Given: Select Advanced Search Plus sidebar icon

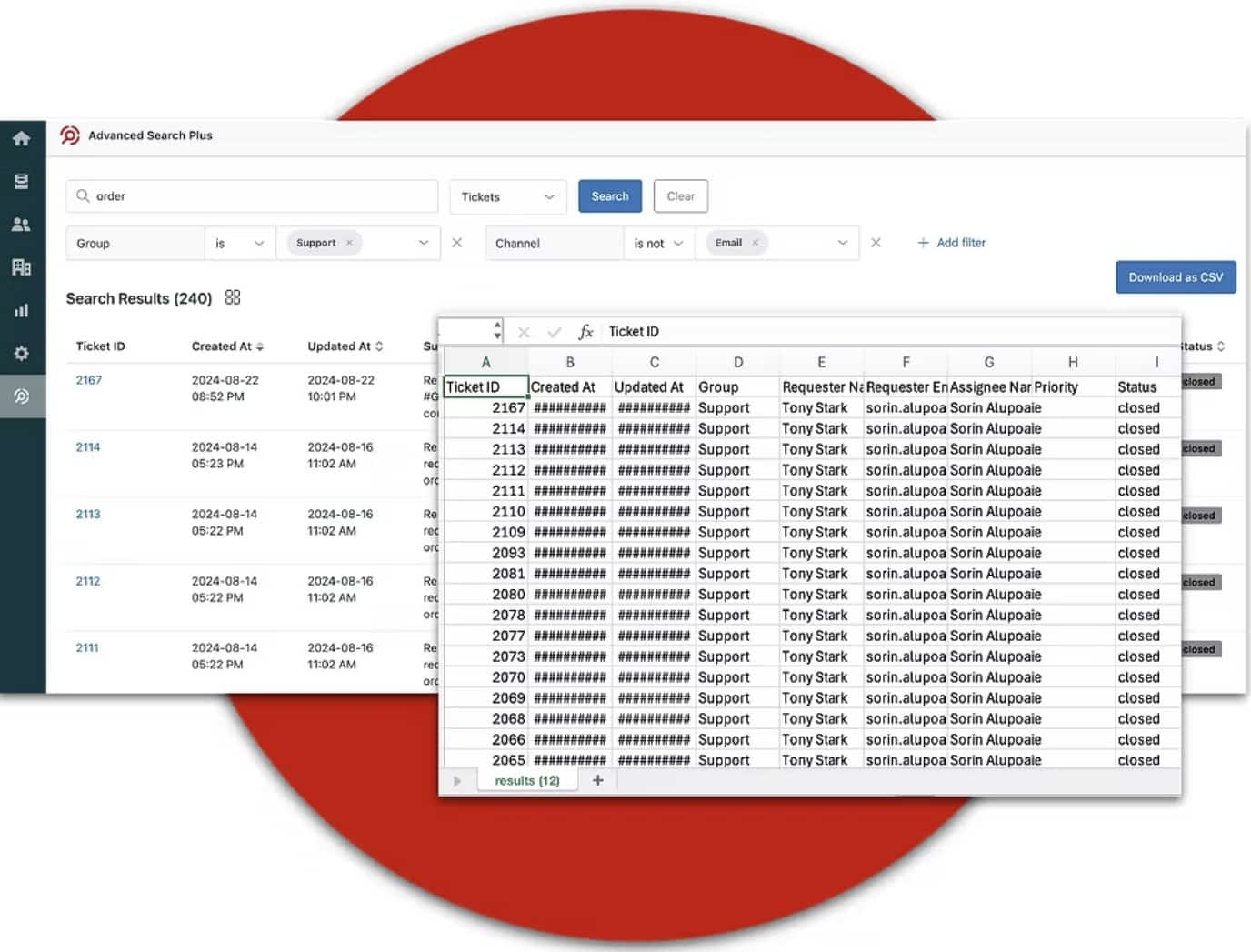Looking at the screenshot, I should click(x=22, y=396).
